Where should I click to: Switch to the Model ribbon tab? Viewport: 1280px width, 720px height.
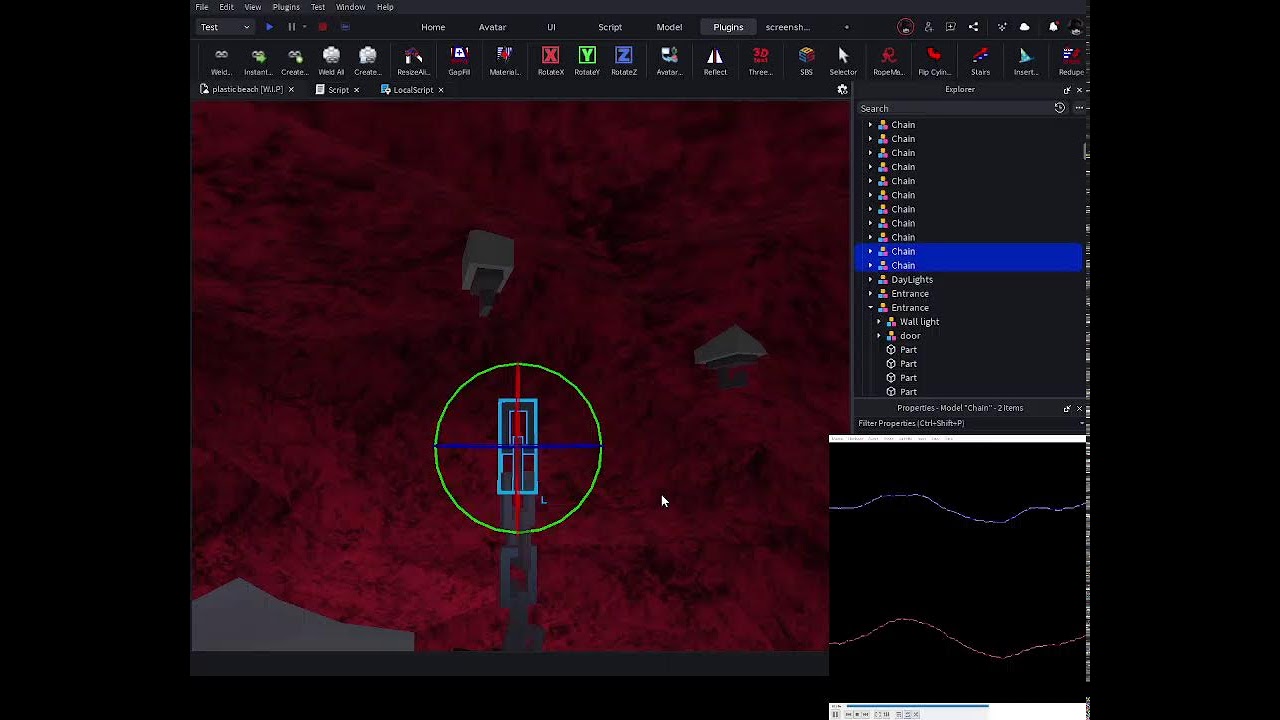[669, 27]
